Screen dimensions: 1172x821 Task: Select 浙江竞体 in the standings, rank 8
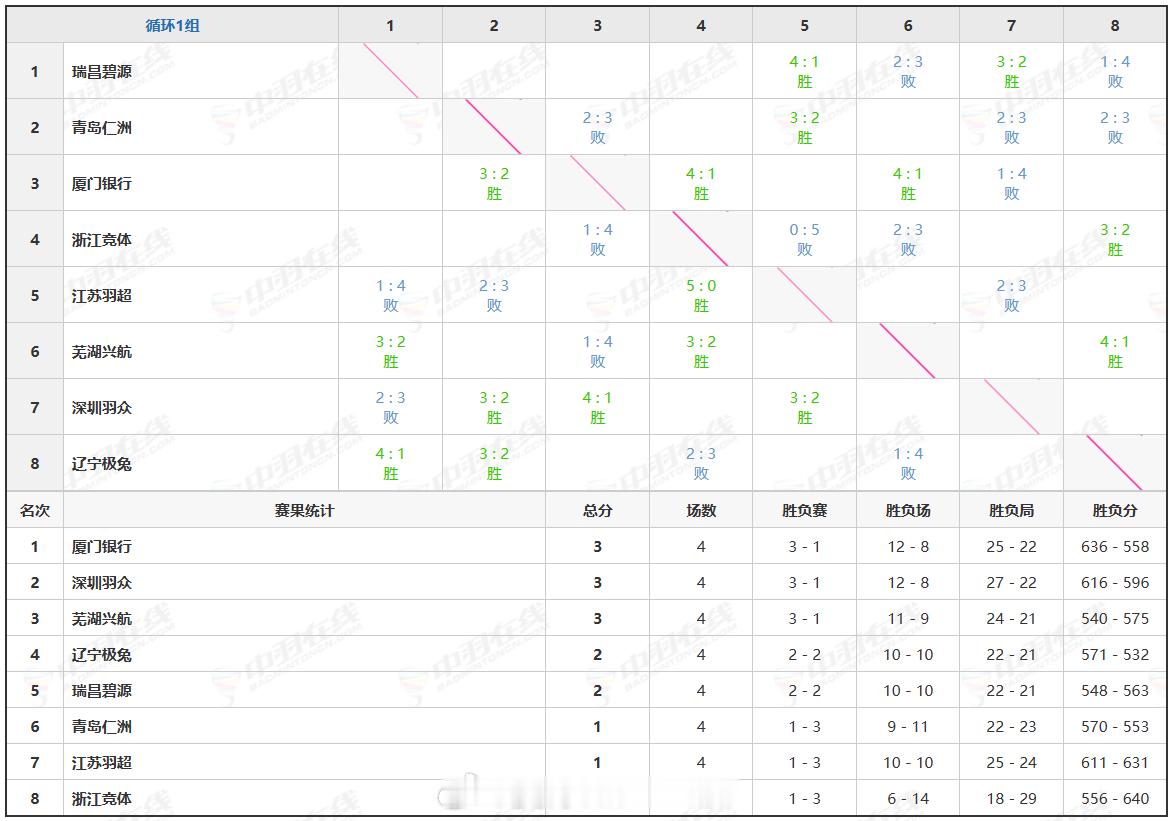pos(102,799)
